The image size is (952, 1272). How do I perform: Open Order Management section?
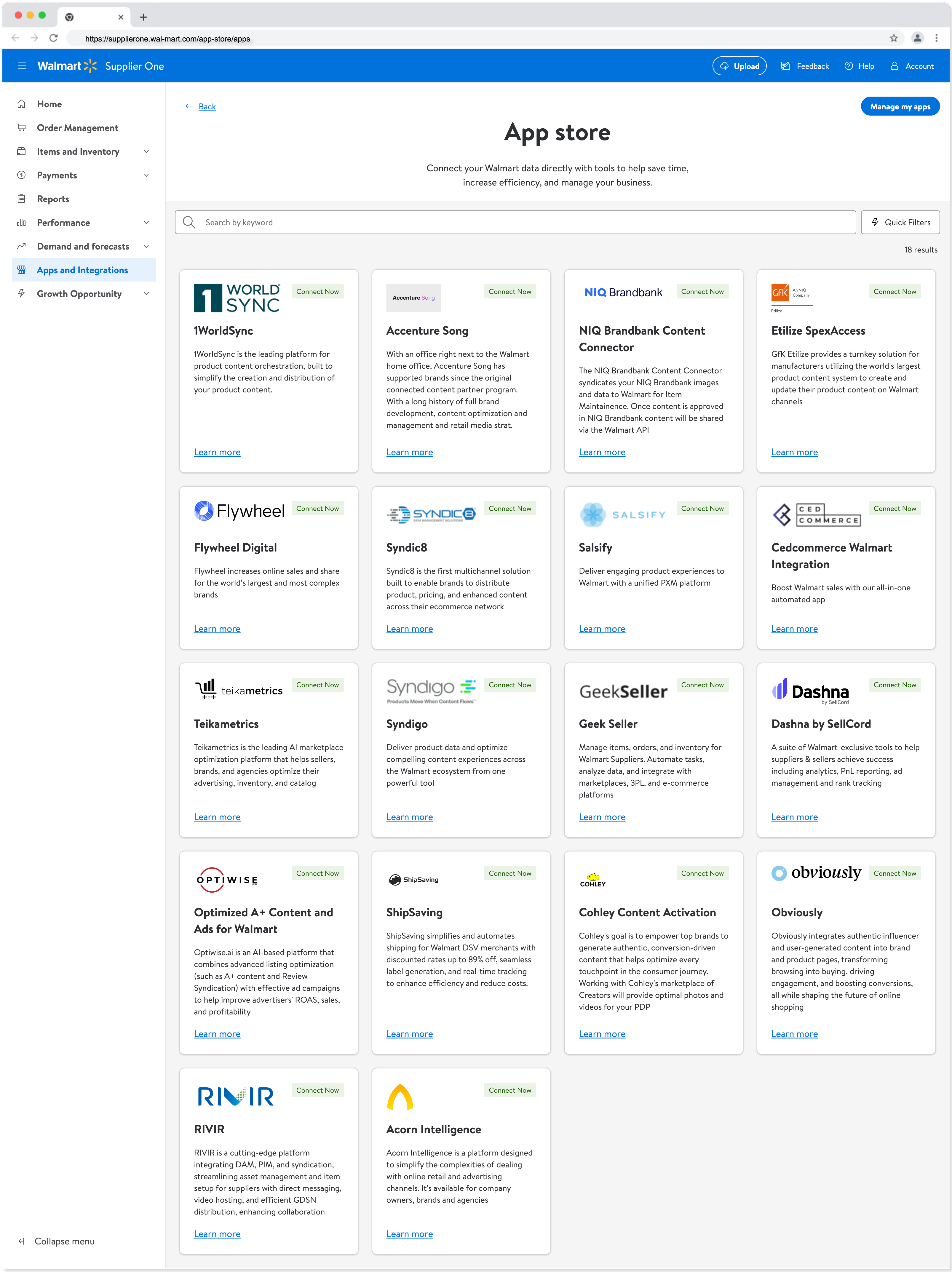pos(77,128)
